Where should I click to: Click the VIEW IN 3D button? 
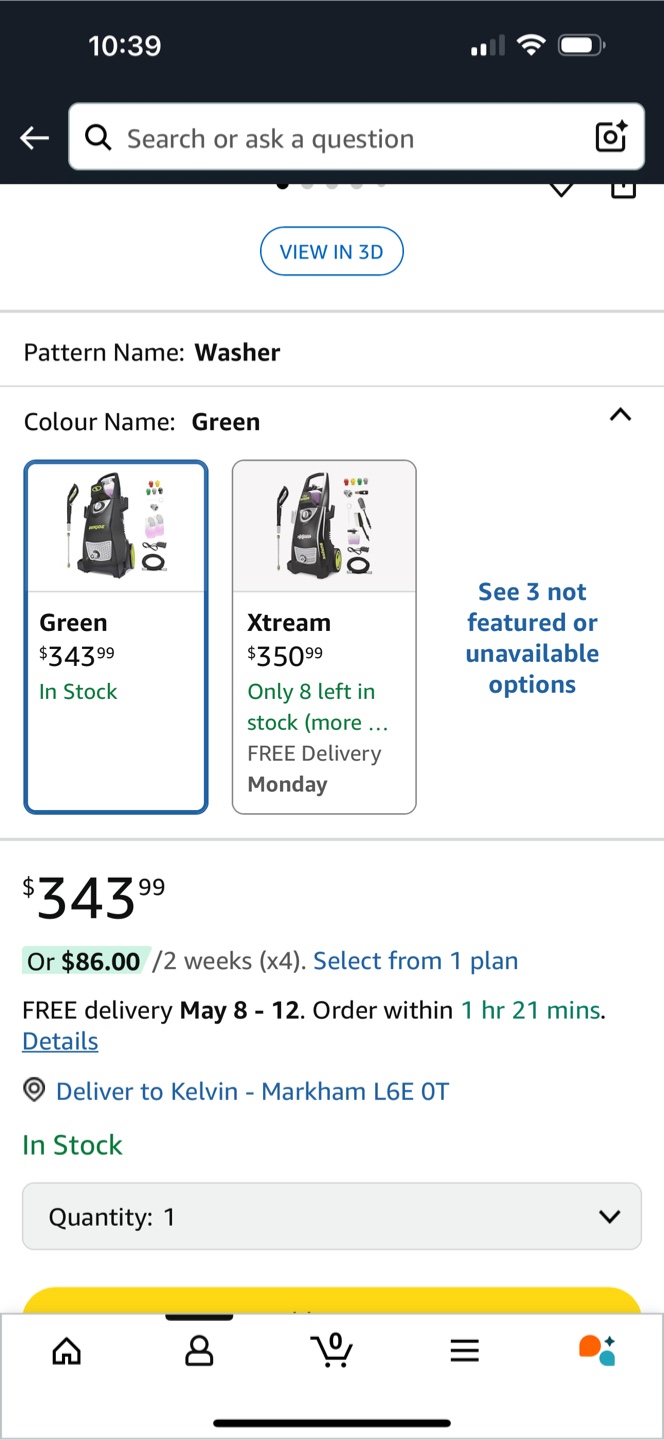[x=332, y=251]
